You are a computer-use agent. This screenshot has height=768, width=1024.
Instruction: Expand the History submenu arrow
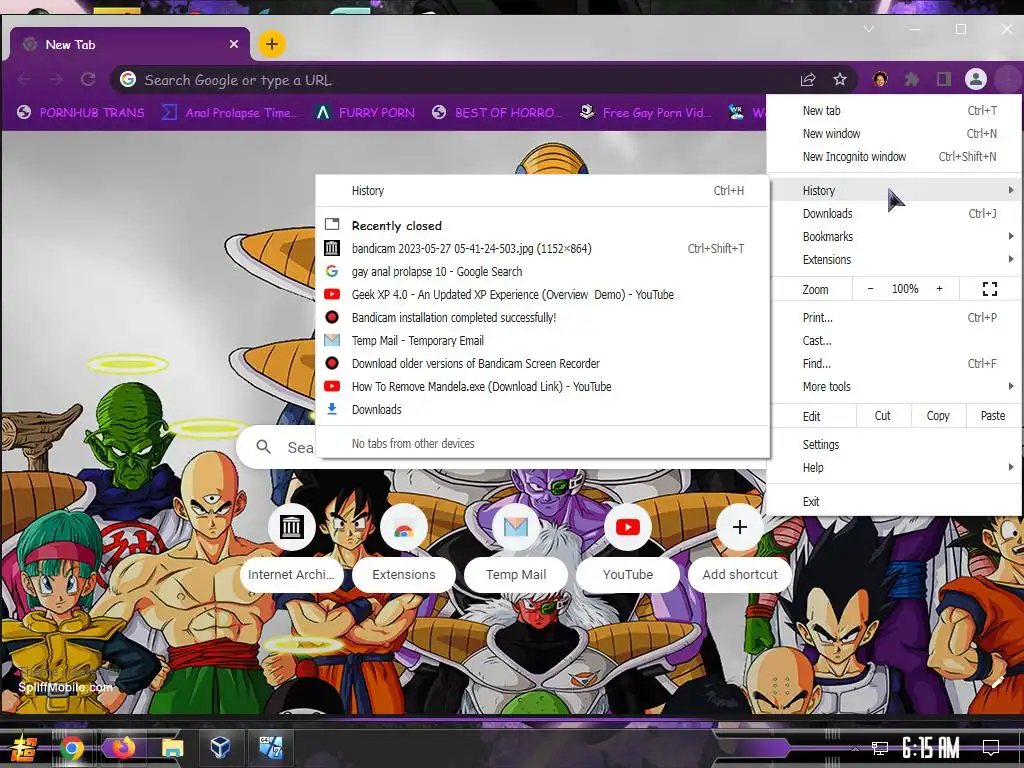1010,190
